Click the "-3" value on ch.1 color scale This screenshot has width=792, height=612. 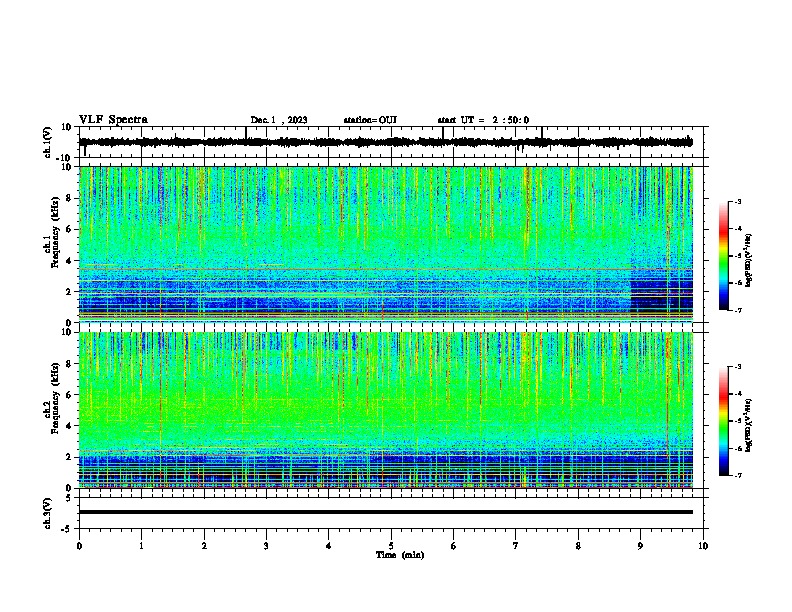737,201
